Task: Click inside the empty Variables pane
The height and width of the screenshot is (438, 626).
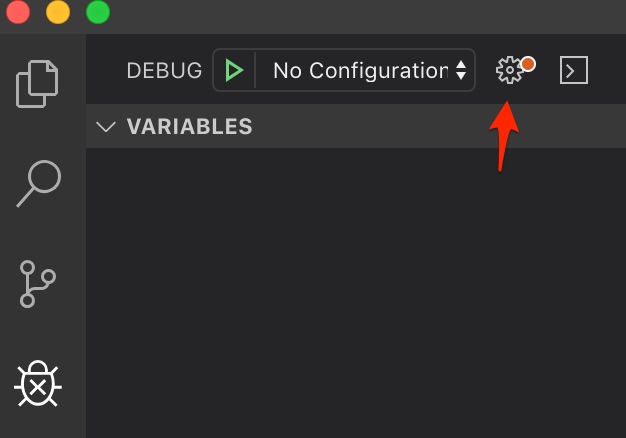Action: coord(356,293)
